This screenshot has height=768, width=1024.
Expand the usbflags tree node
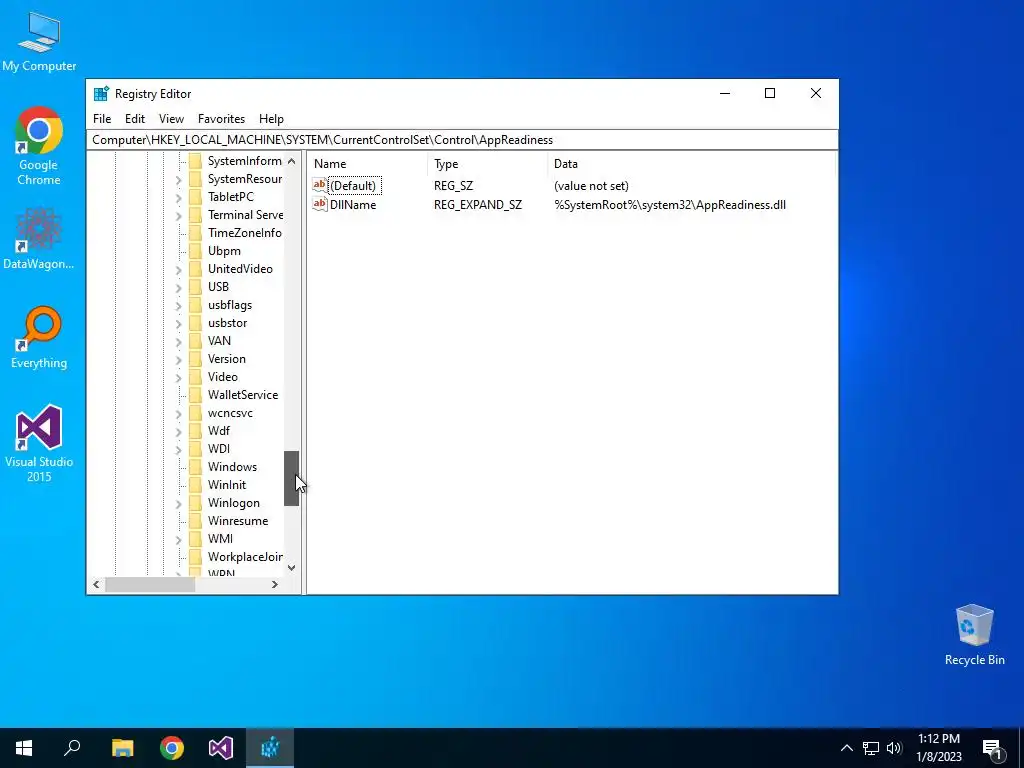click(178, 305)
